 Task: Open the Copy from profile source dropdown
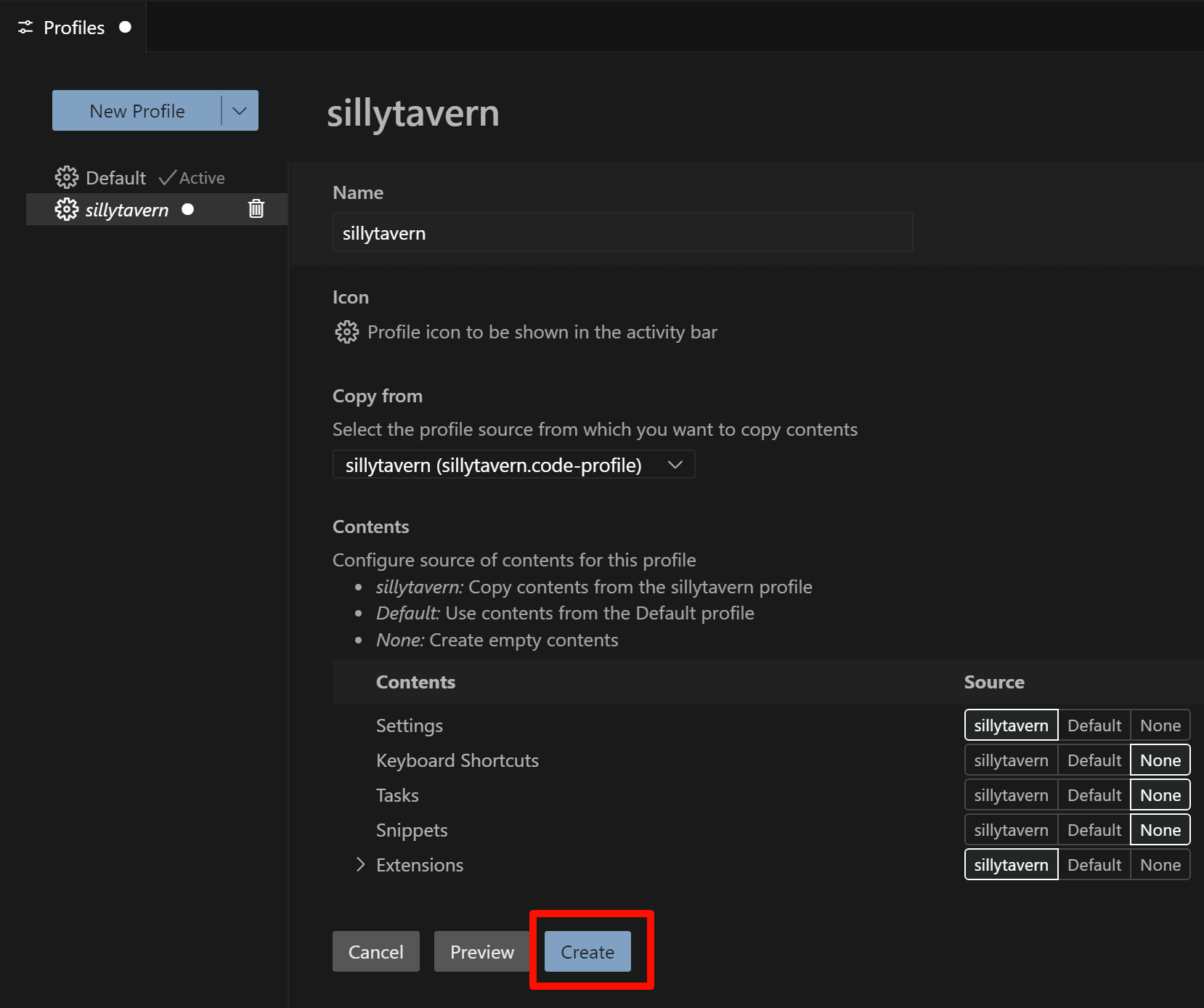513,464
